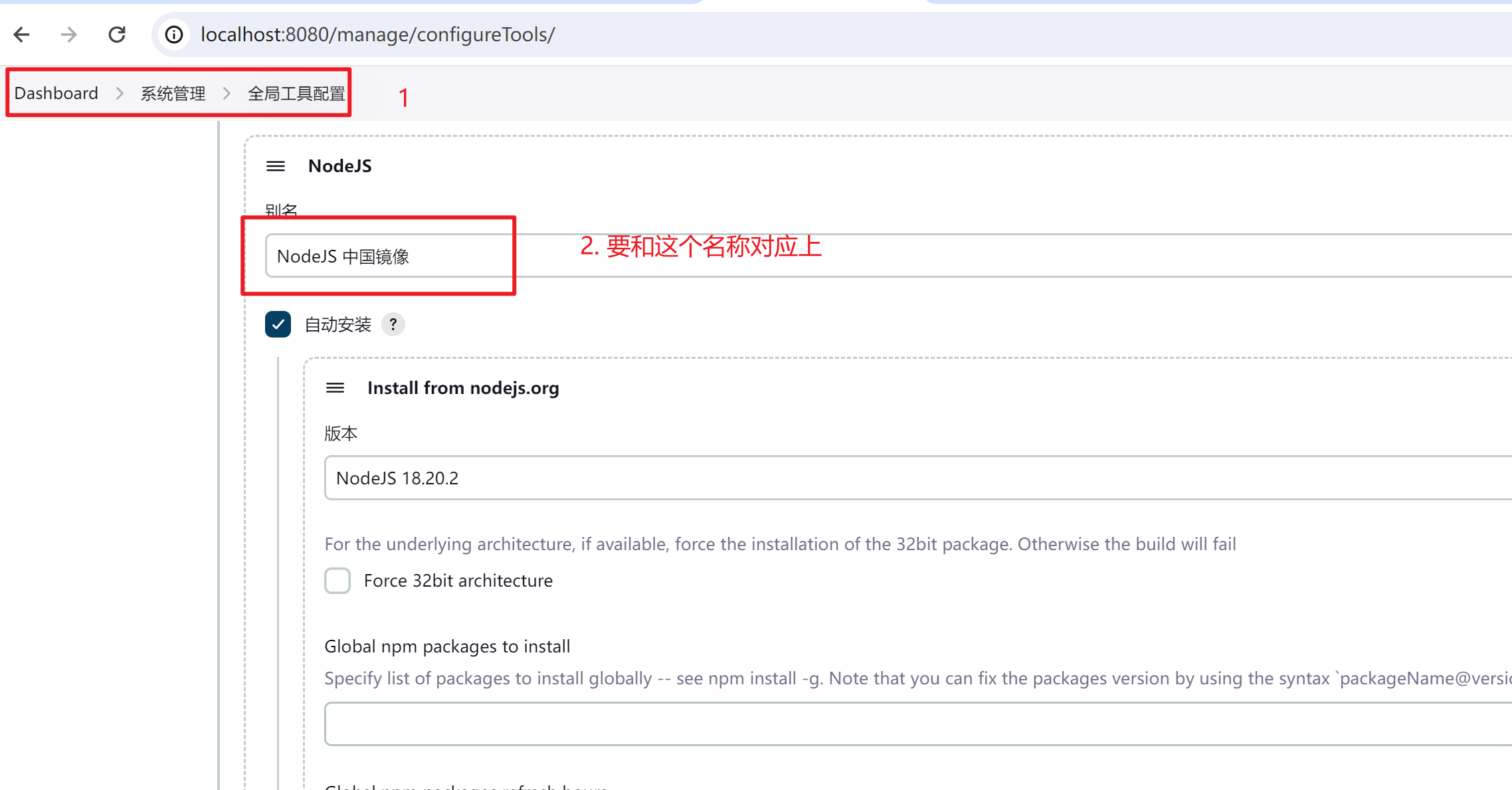Grab the NodeJS section drag handle icon
The width and height of the screenshot is (1512, 790).
[276, 166]
